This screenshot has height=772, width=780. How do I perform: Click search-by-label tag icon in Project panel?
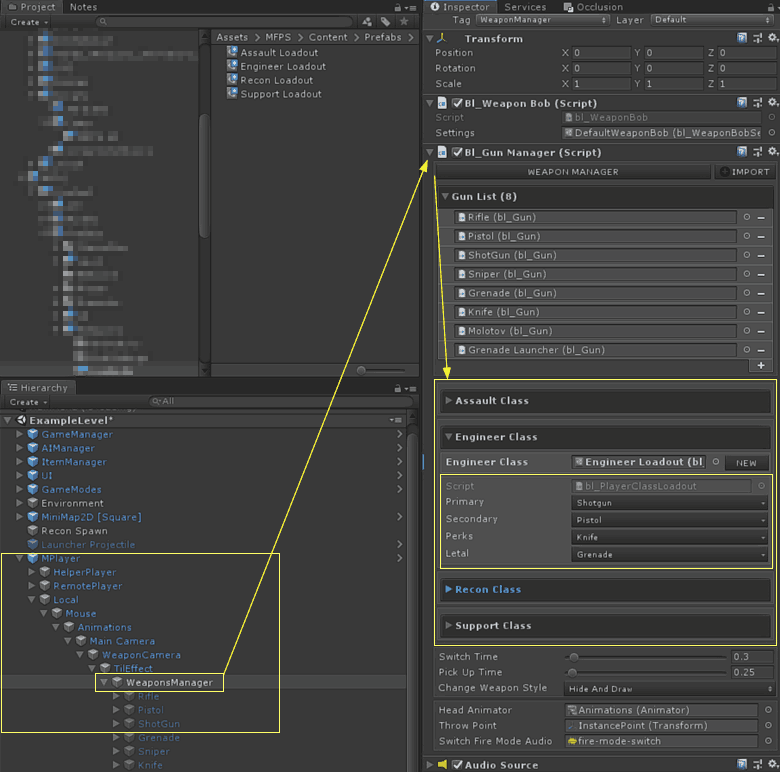[385, 21]
